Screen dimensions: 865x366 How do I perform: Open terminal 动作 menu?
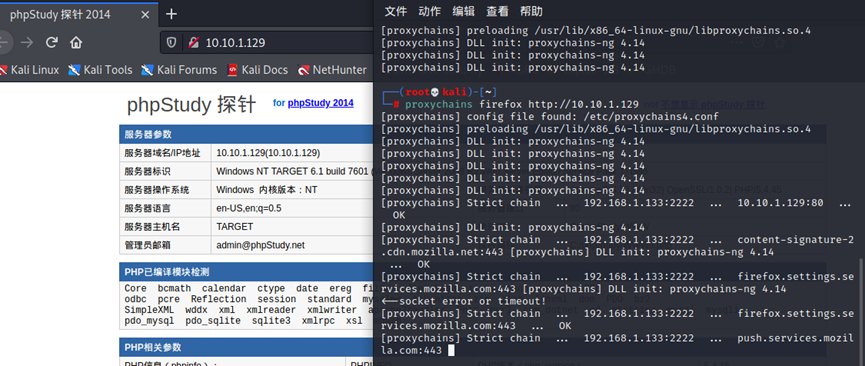pyautogui.click(x=430, y=11)
